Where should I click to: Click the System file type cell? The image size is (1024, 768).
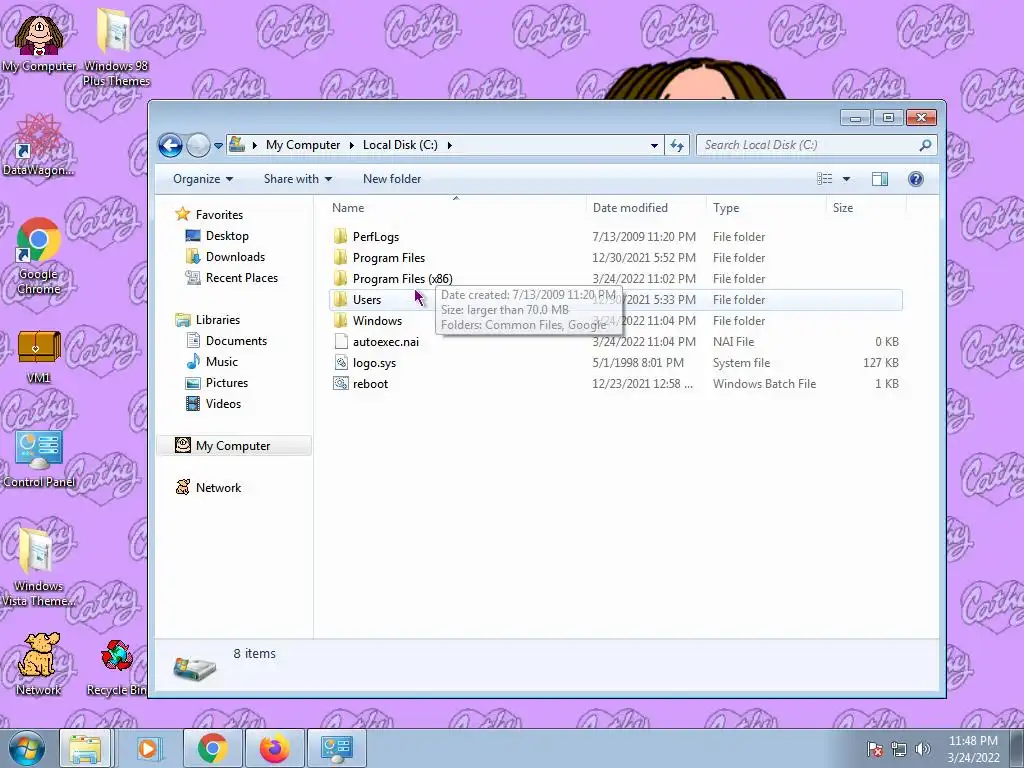click(741, 362)
